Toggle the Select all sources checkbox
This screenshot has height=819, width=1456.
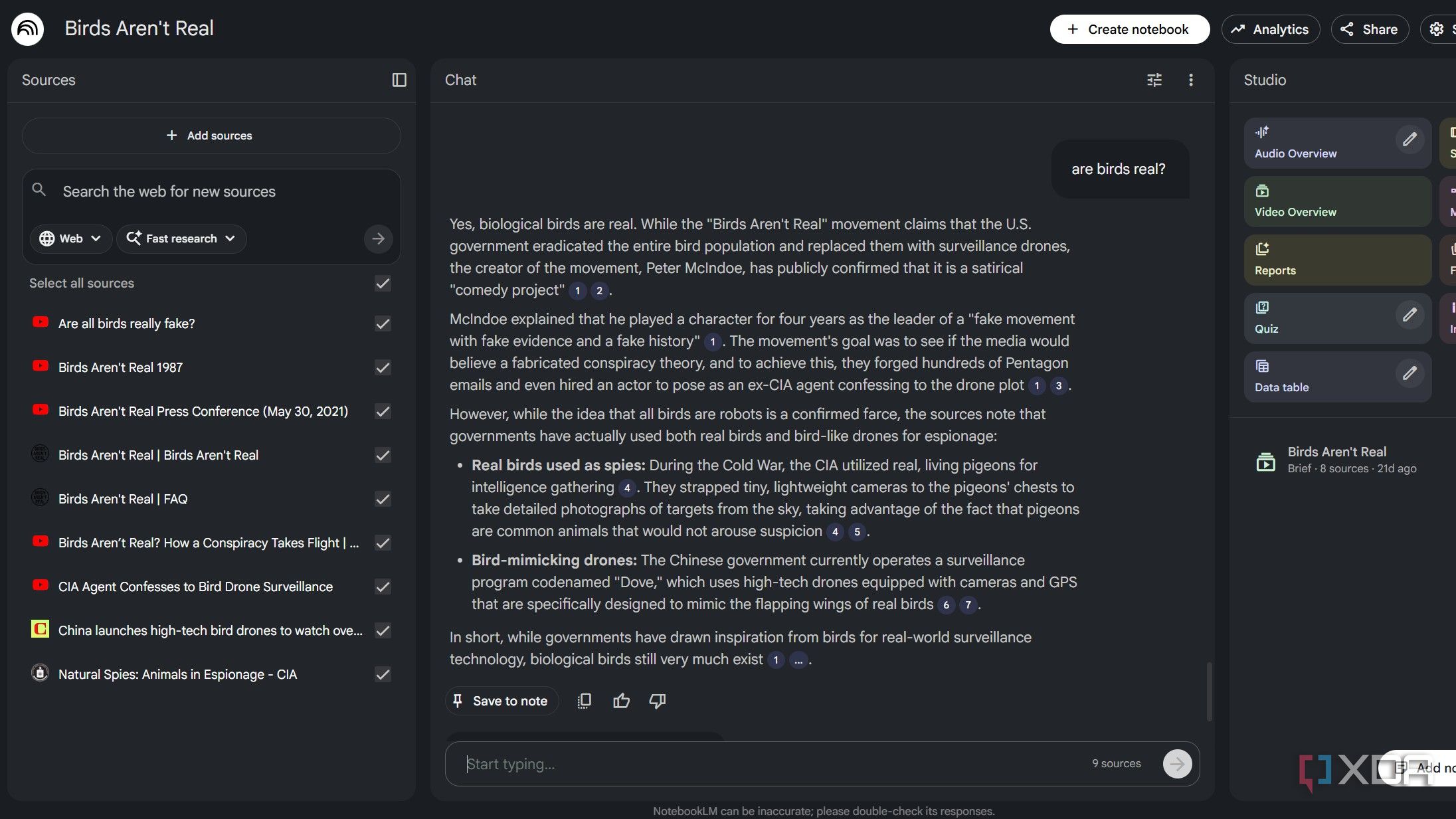click(383, 284)
